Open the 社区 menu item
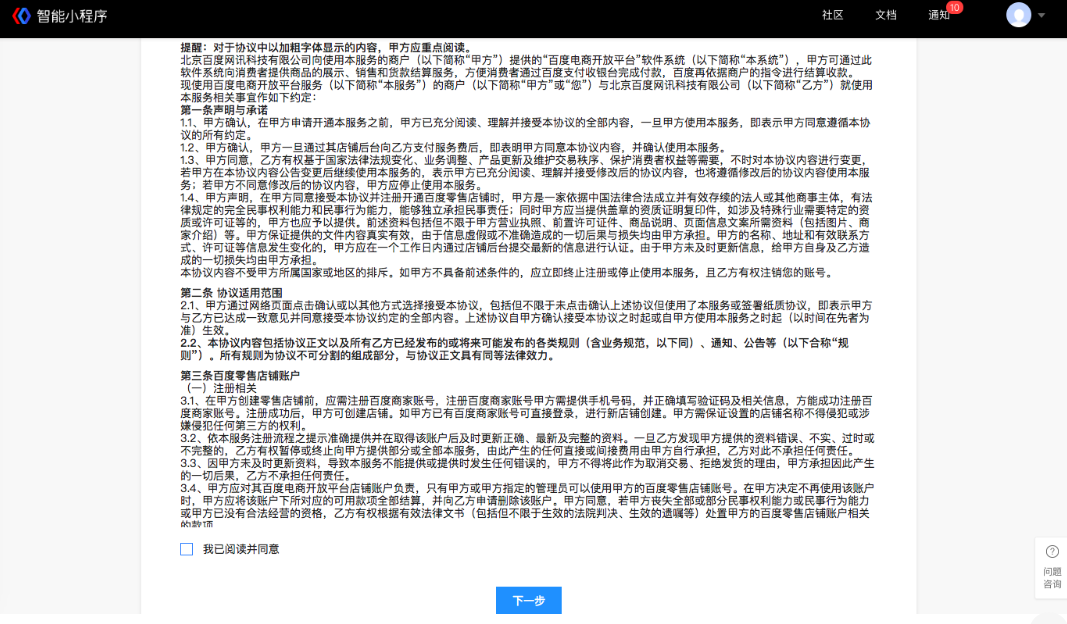 point(832,15)
